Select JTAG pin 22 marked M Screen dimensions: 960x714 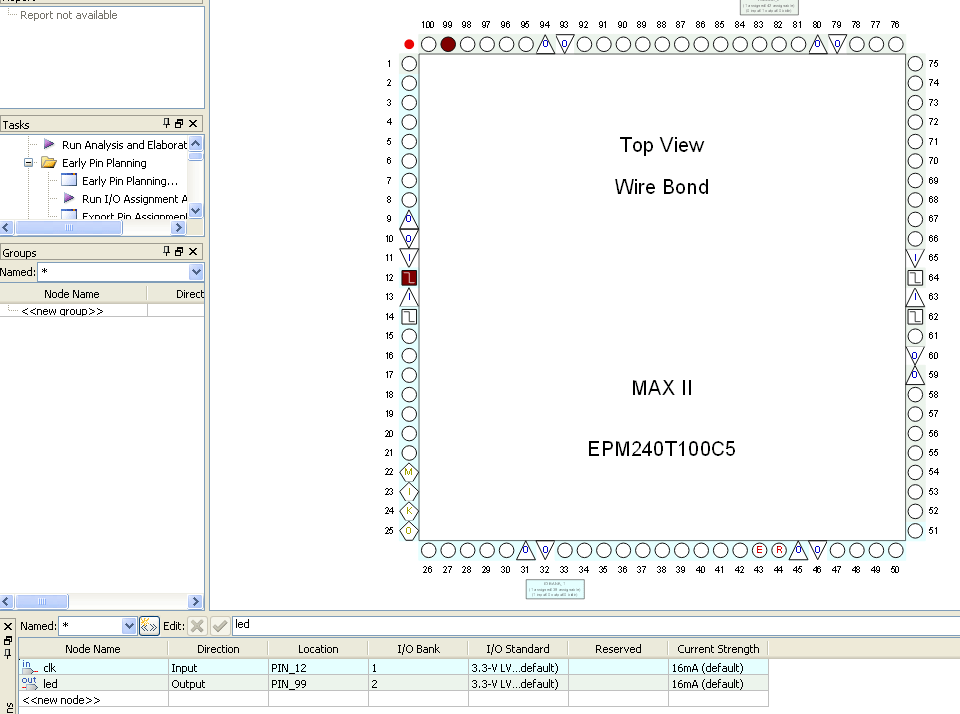[x=409, y=472]
